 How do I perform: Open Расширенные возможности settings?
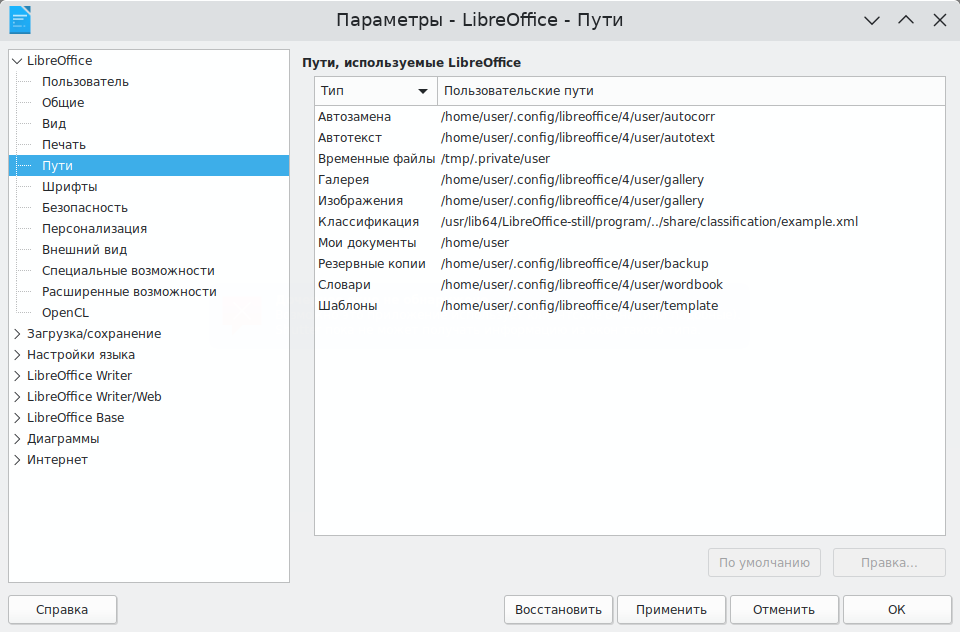tap(129, 292)
